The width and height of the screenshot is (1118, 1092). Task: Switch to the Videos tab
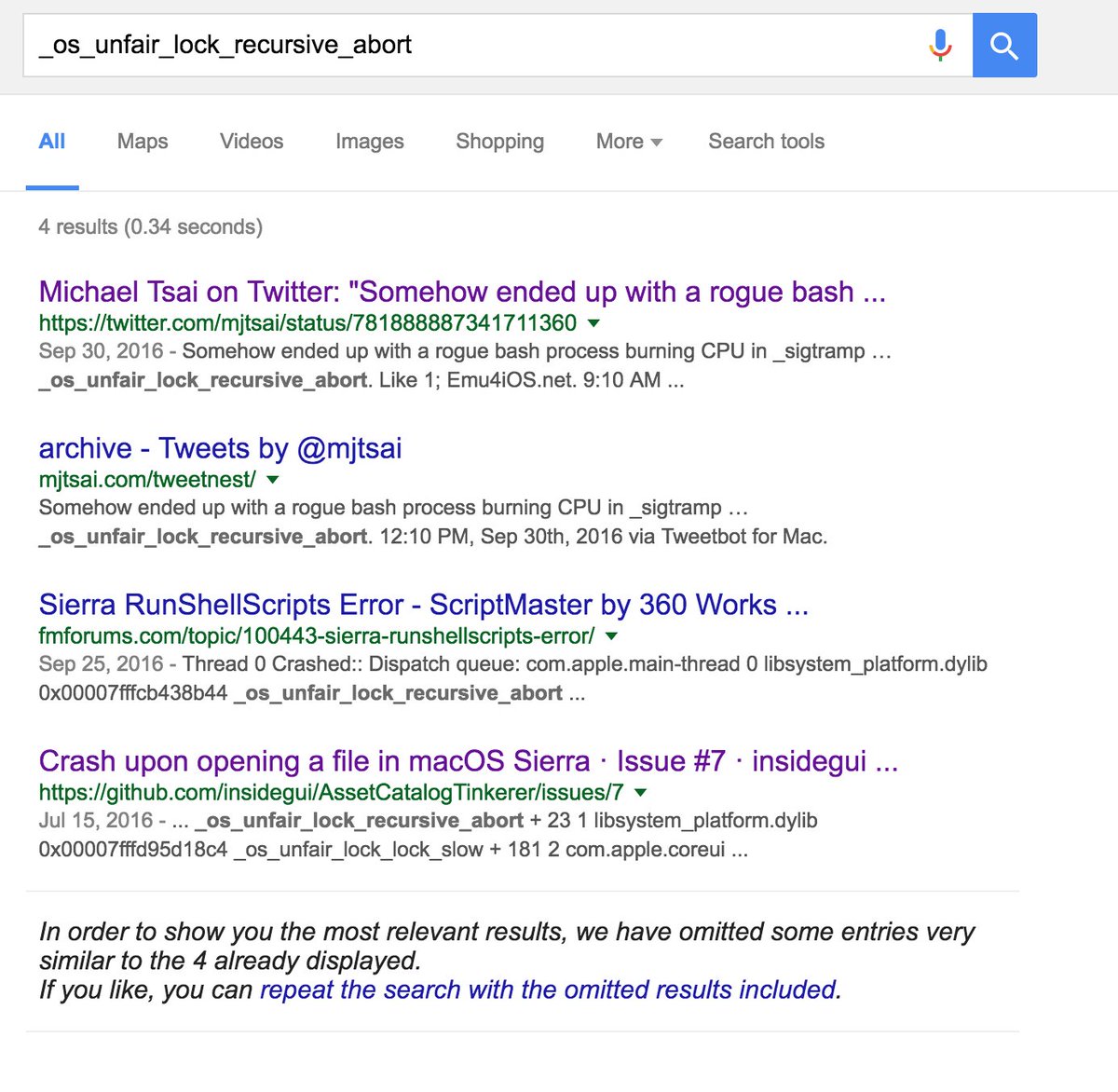[x=252, y=142]
